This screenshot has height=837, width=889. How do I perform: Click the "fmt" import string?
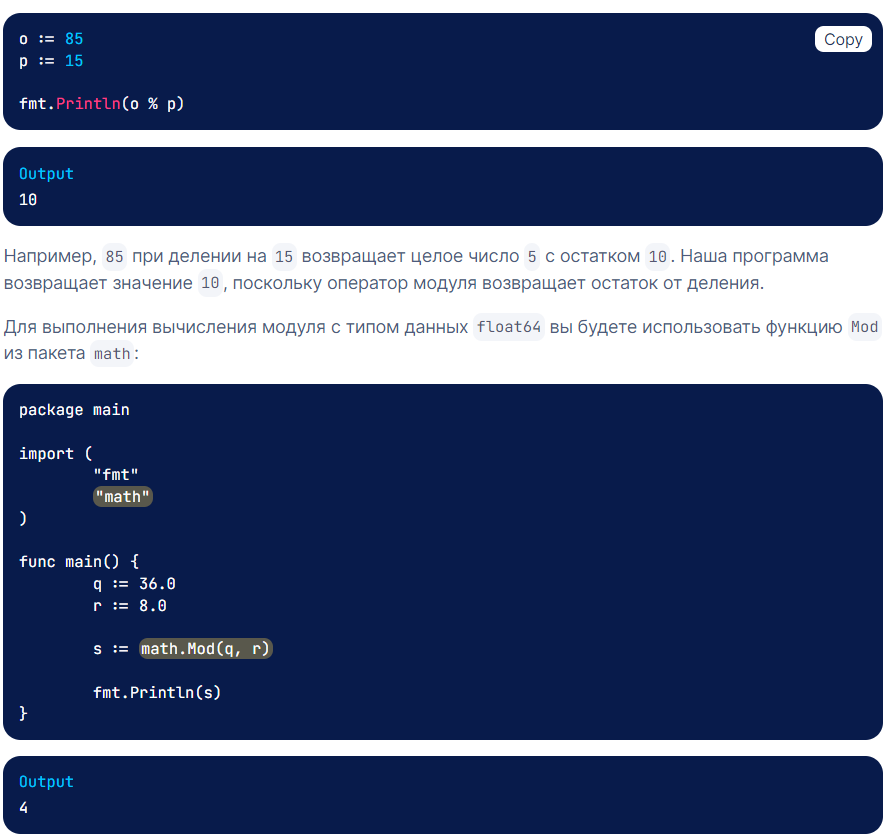coord(115,475)
